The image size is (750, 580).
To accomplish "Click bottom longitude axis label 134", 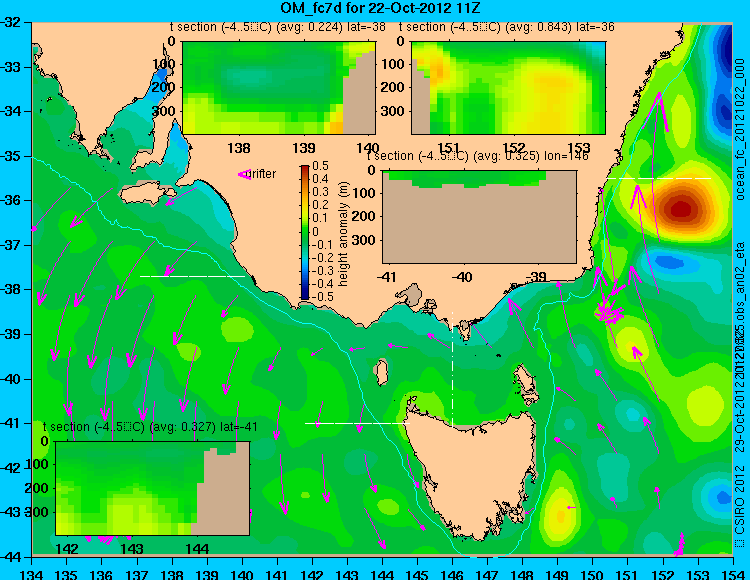I will (x=32, y=574).
